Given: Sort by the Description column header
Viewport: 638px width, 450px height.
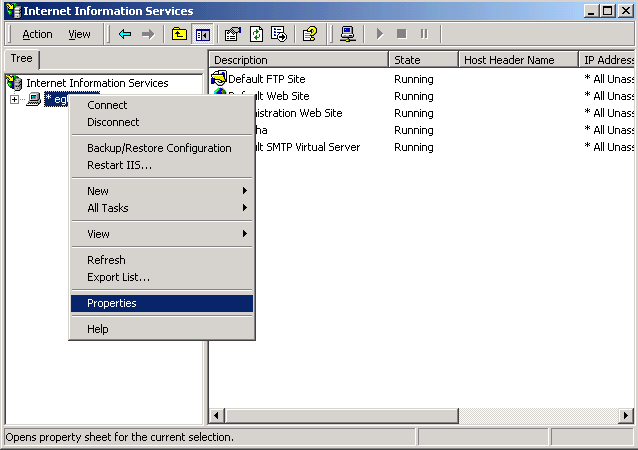Looking at the screenshot, I should 299,60.
